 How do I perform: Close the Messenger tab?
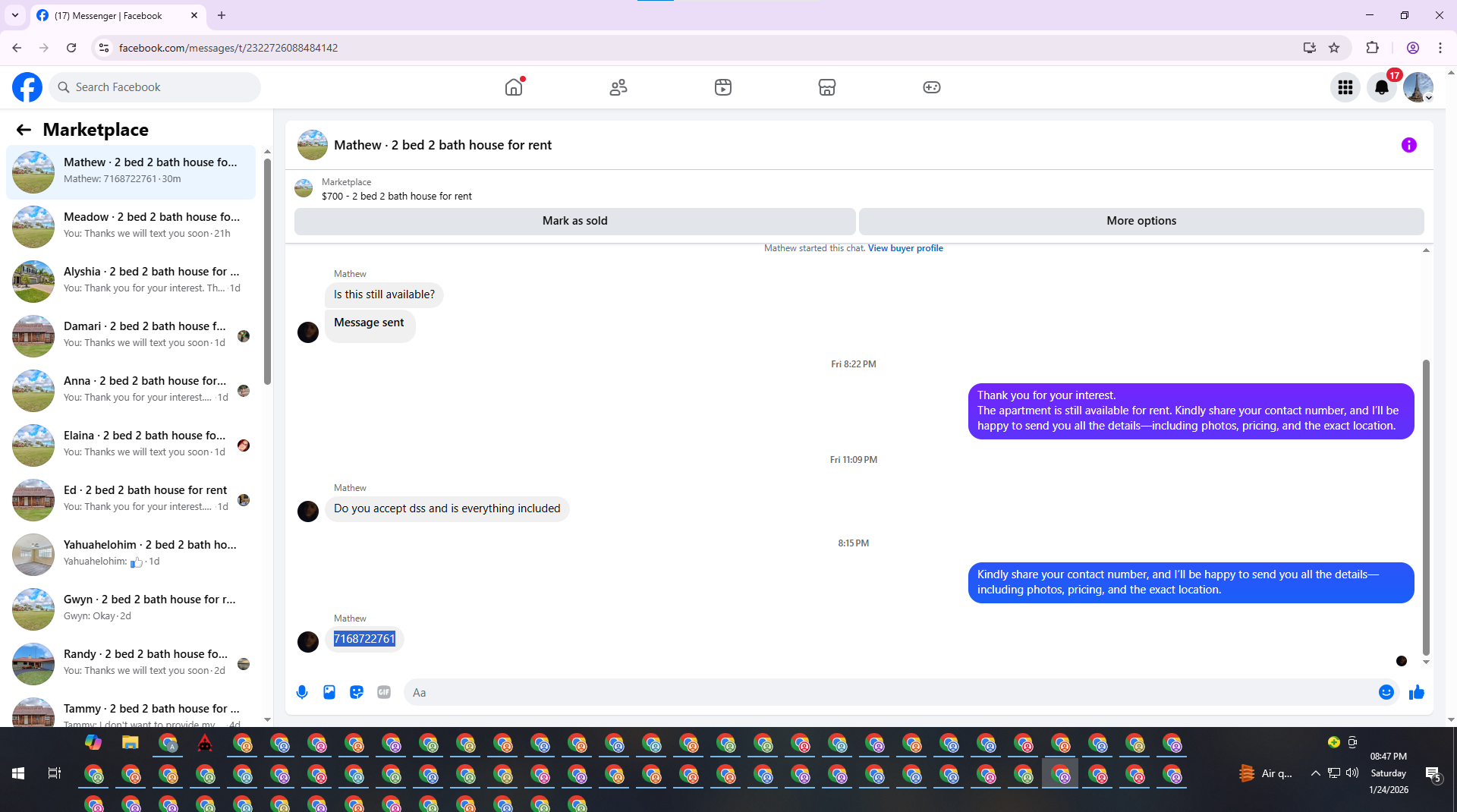pos(194,15)
